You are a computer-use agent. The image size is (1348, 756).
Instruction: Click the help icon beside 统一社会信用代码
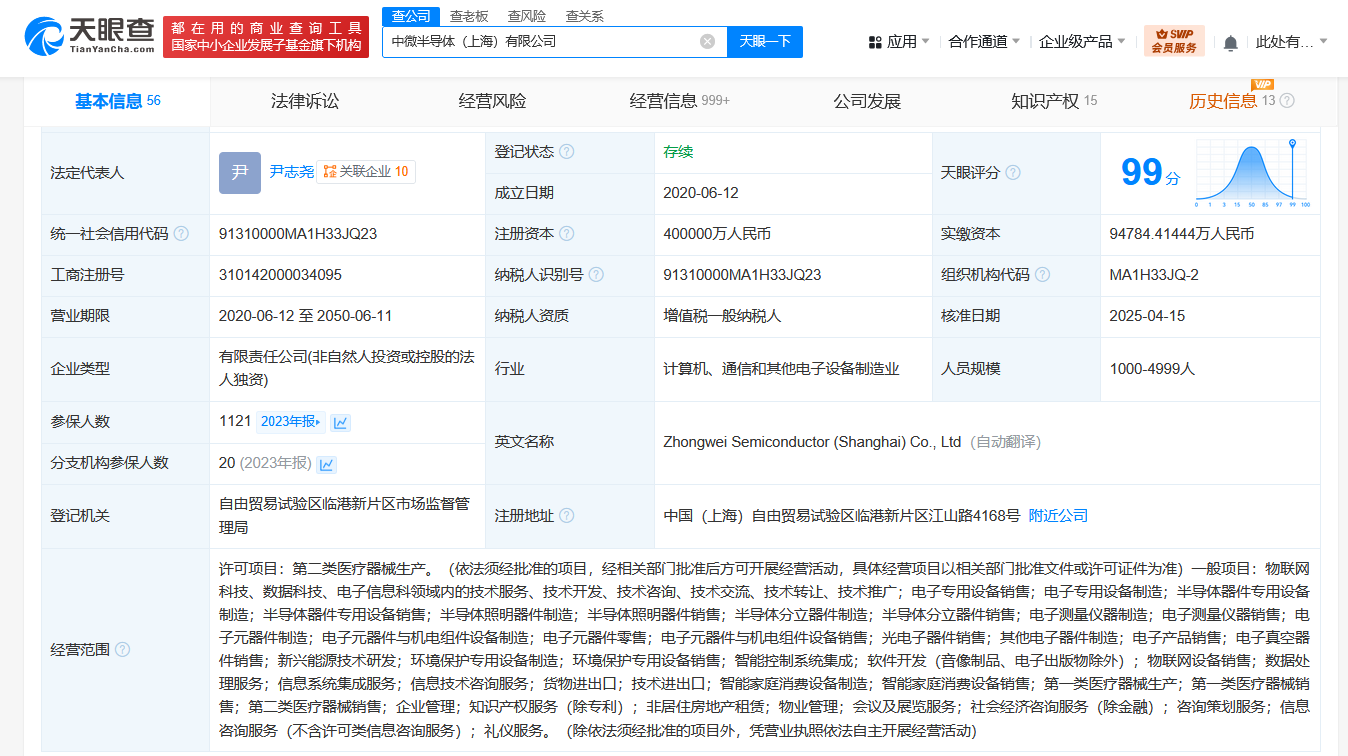click(x=181, y=234)
